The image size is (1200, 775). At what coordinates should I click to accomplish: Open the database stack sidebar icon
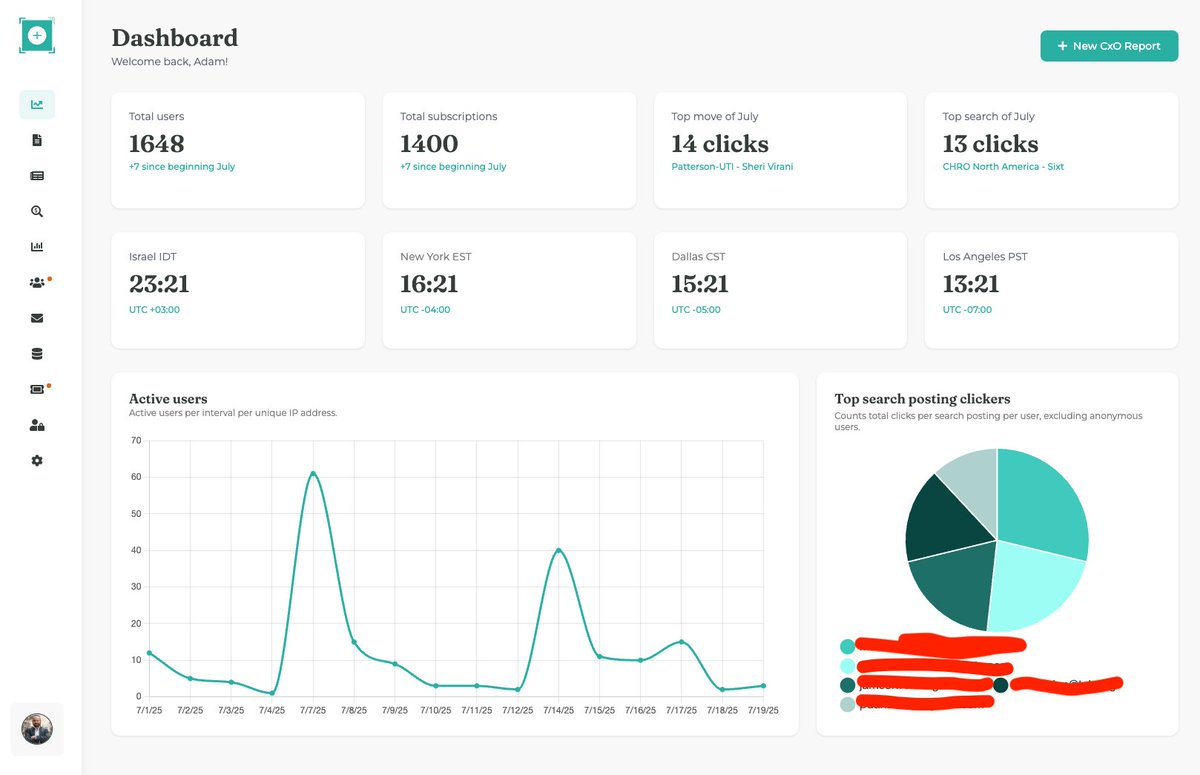[x=37, y=354]
